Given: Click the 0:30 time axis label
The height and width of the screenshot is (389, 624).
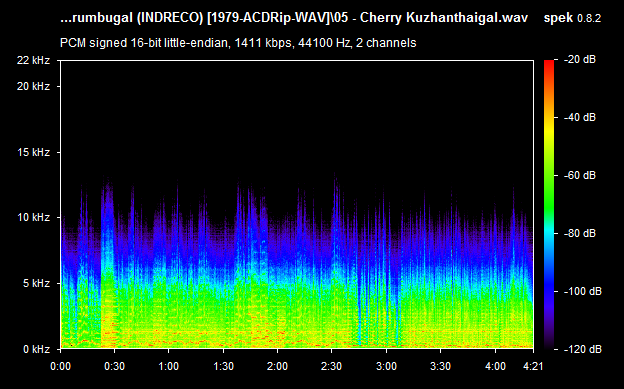Looking at the screenshot, I should pyautogui.click(x=115, y=366).
